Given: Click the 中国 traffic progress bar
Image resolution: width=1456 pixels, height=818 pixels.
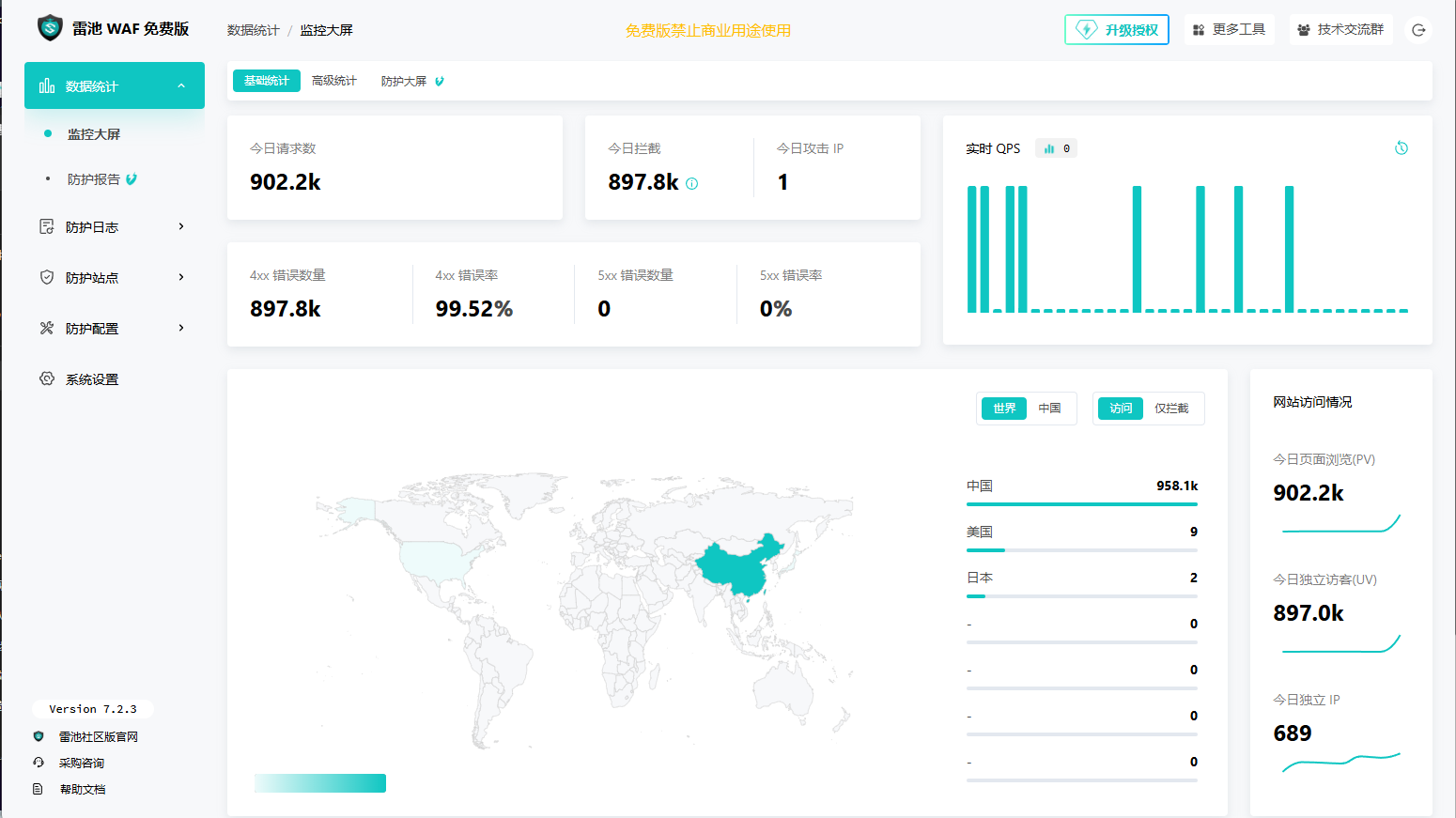Looking at the screenshot, I should coord(1082,504).
